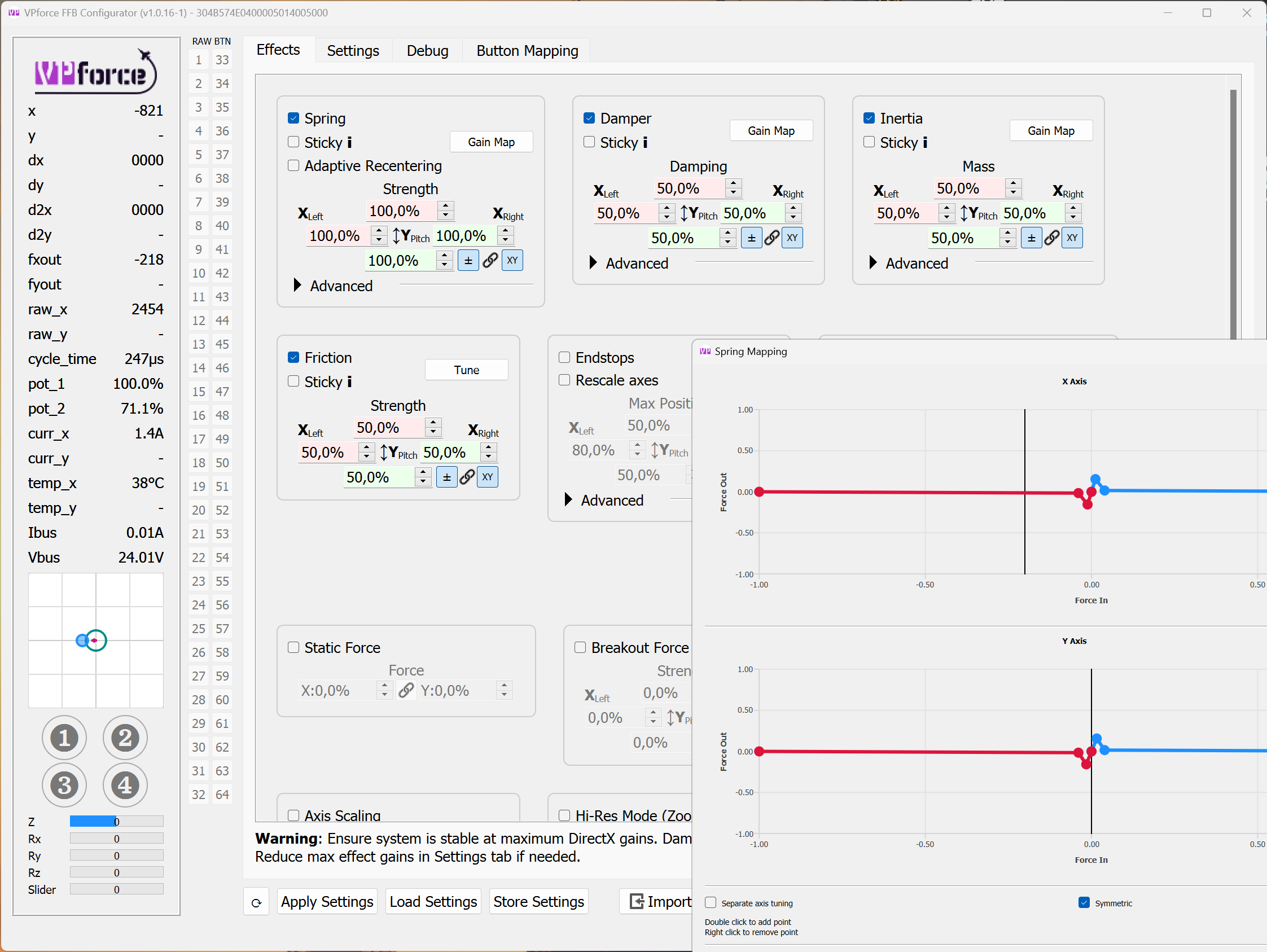1267x952 pixels.
Task: Click Friction XY mode button
Action: [488, 477]
